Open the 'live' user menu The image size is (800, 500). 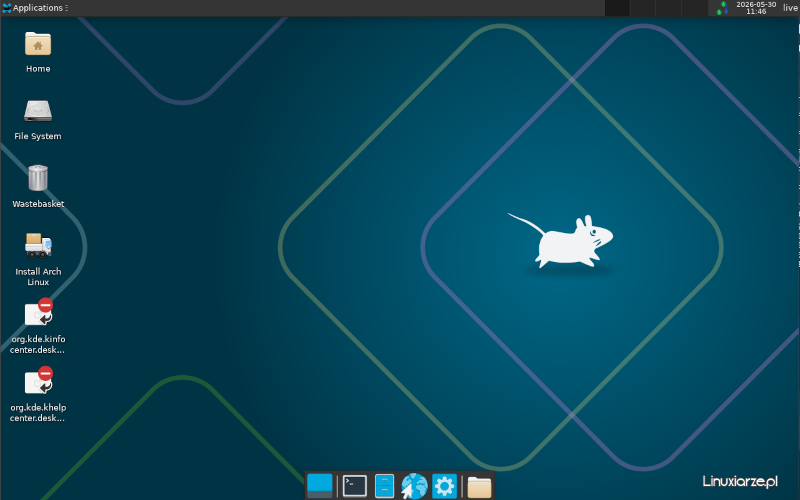(790, 8)
